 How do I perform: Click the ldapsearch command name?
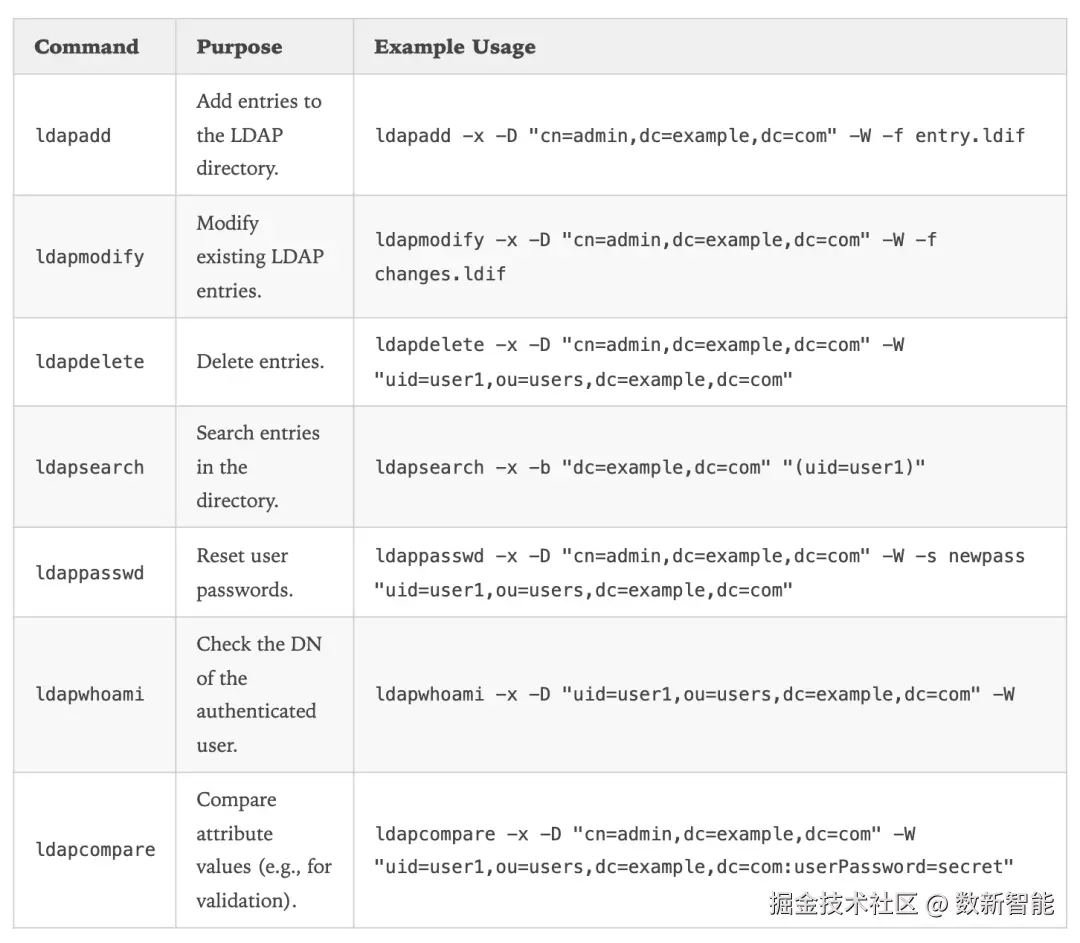tap(90, 467)
